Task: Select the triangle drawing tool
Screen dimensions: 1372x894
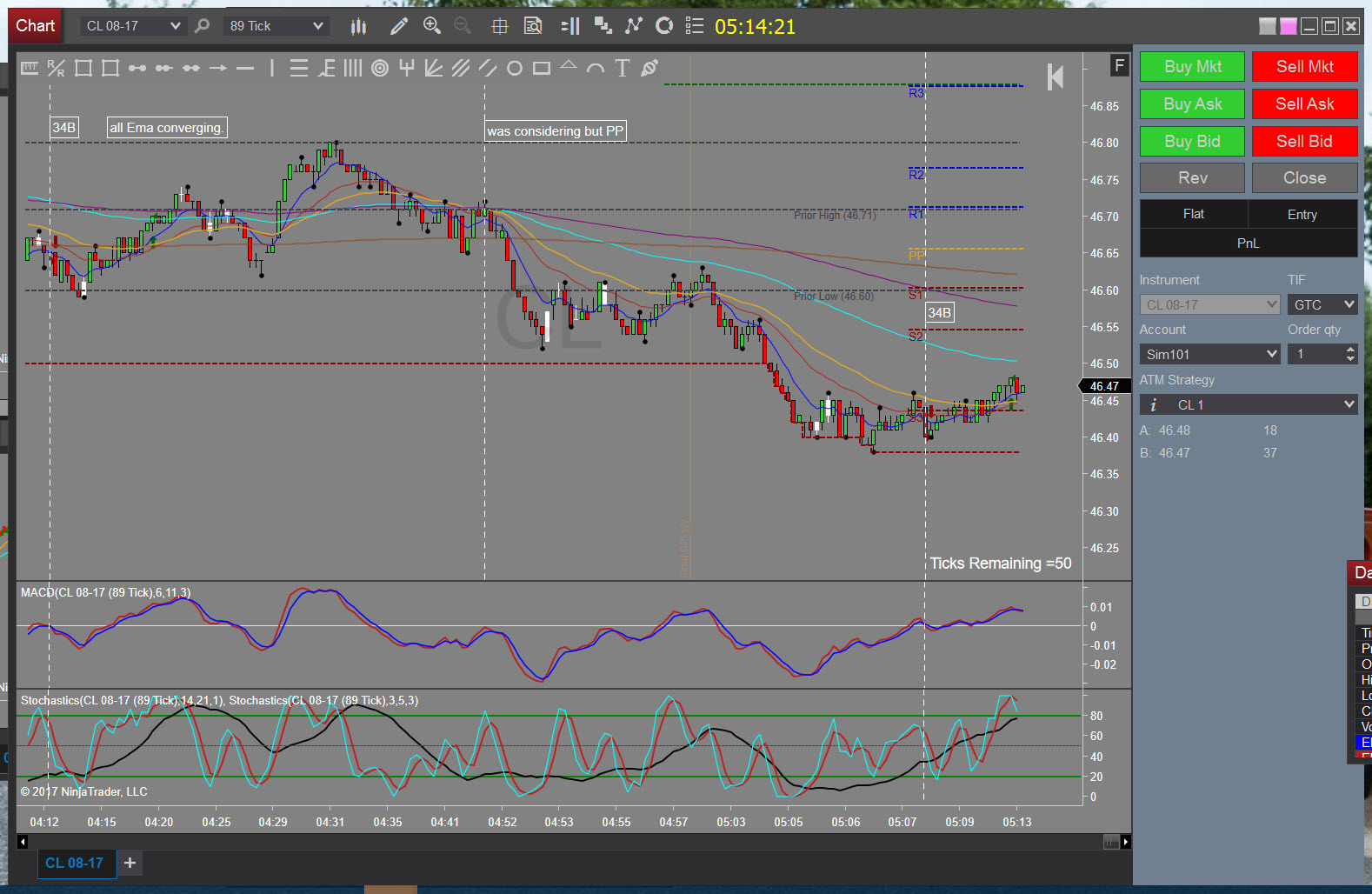Action: (x=569, y=66)
